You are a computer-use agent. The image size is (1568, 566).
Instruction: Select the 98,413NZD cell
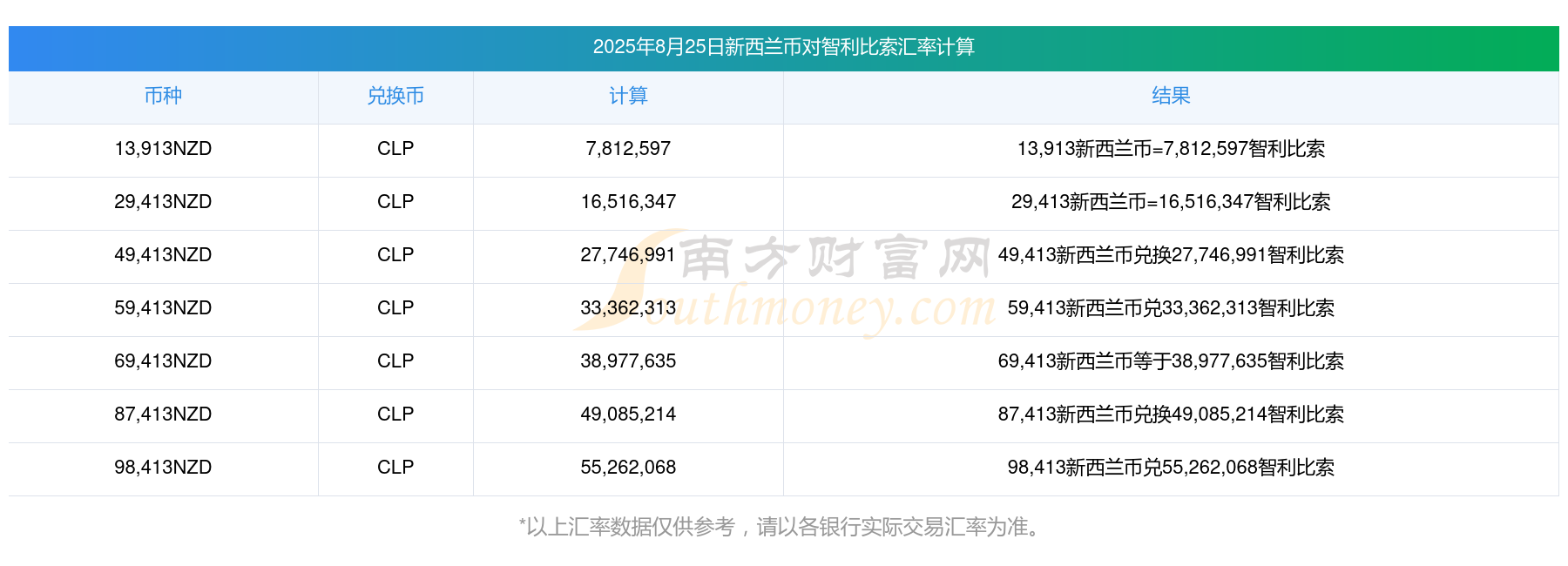pos(163,468)
